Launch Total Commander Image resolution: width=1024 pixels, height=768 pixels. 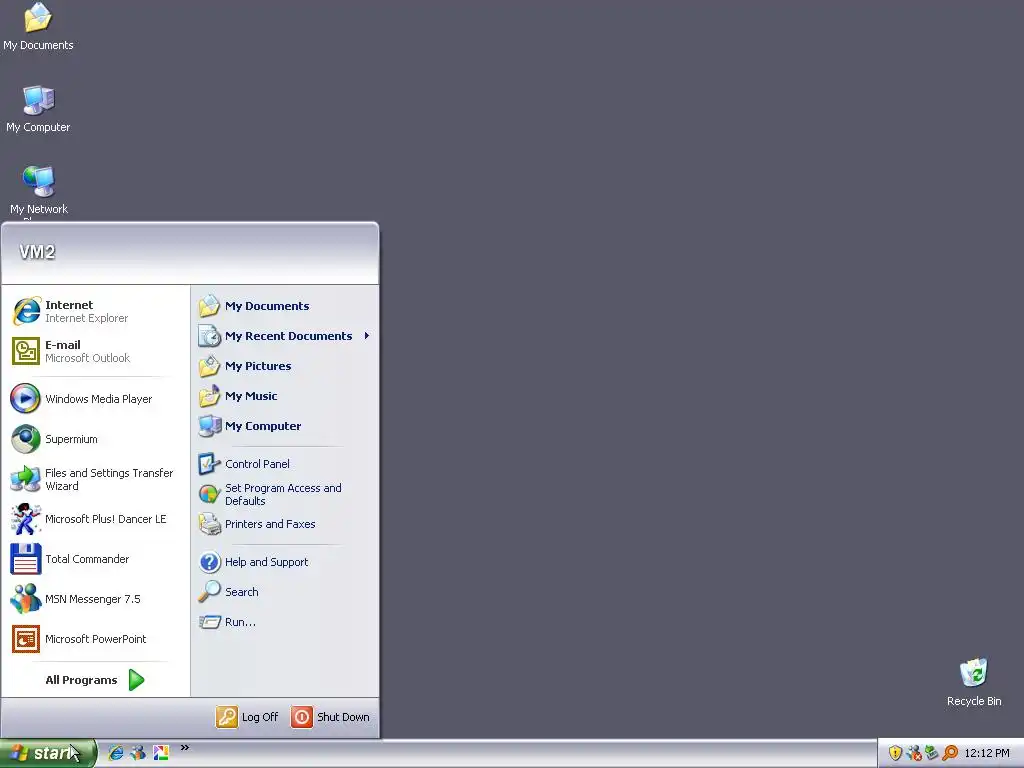[95, 559]
